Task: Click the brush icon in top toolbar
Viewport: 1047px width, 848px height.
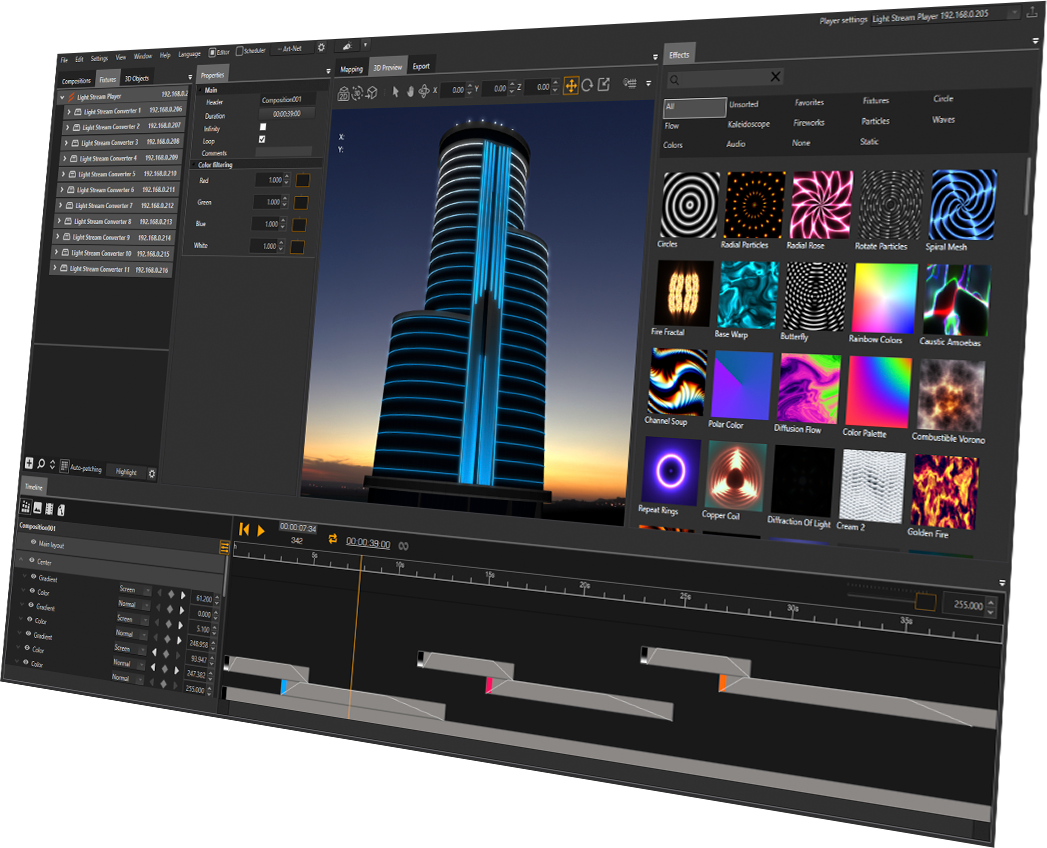Action: click(347, 46)
